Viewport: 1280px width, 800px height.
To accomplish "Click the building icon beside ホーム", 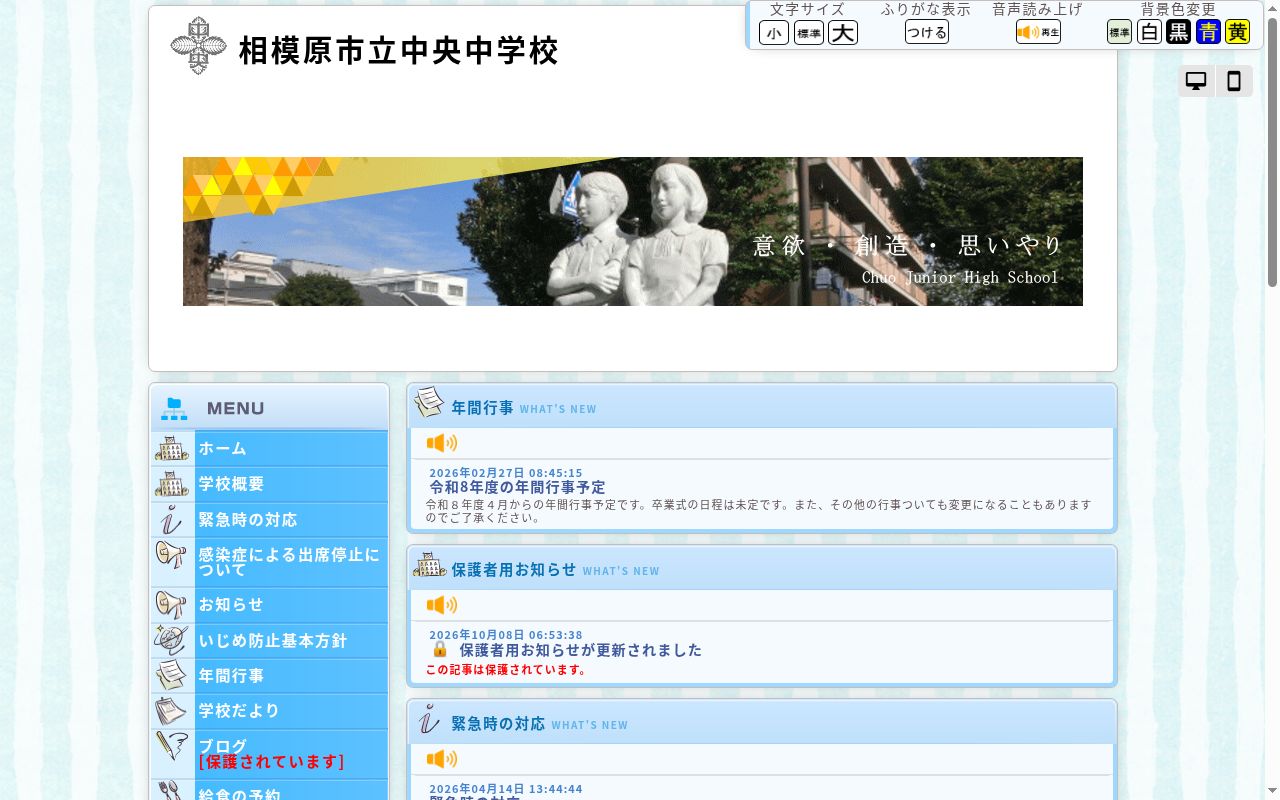I will [172, 448].
